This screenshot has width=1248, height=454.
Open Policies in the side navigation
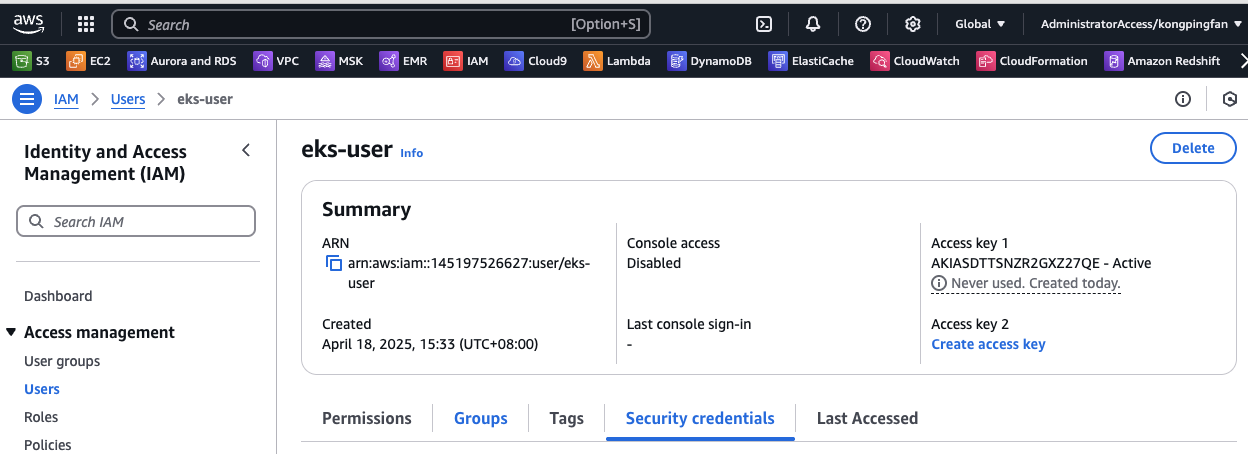click(x=48, y=445)
